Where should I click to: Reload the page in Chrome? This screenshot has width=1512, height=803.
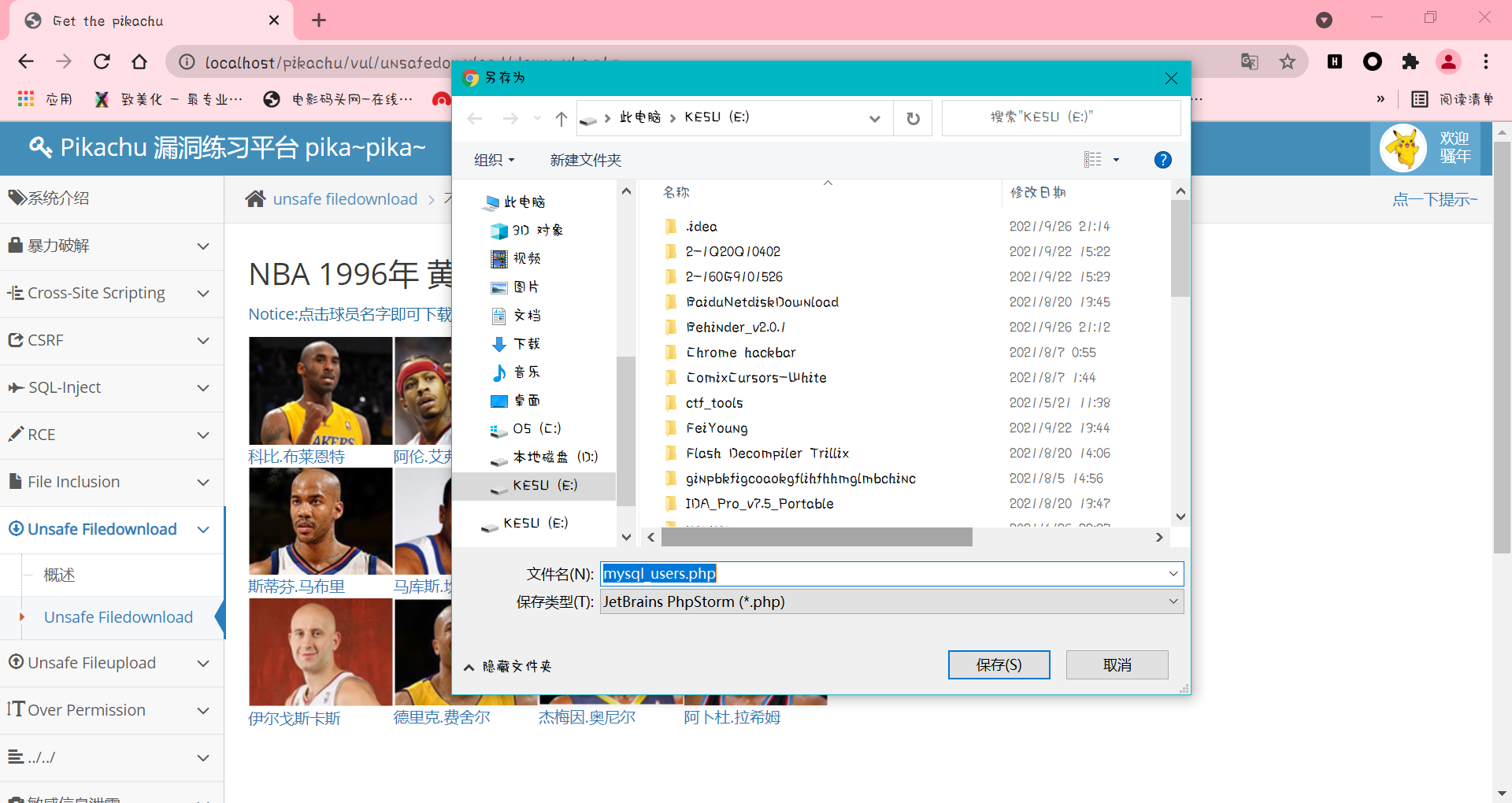coord(102,61)
